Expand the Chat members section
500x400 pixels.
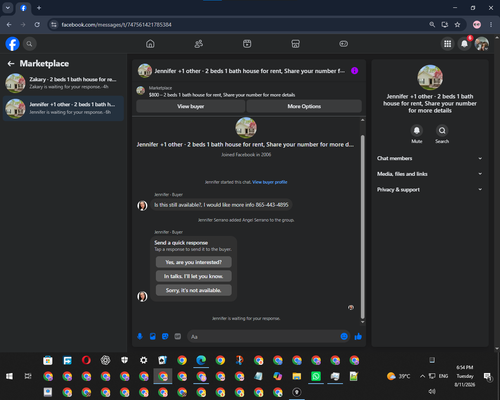click(430, 158)
